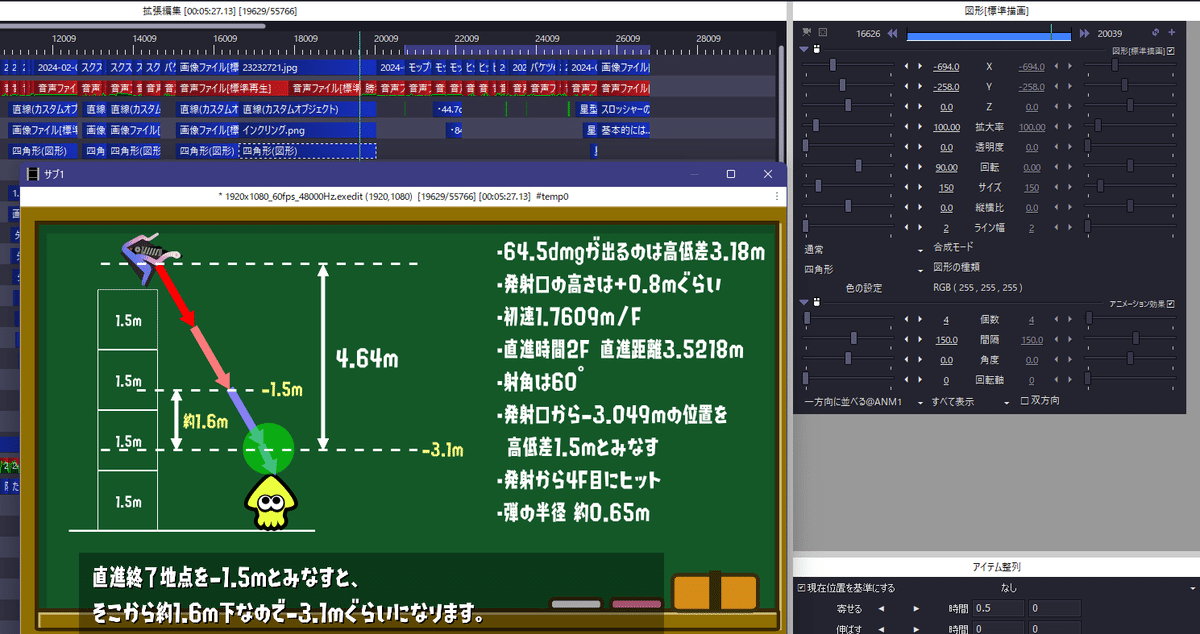Viewport: 1200px width, 634px height.
Task: Jump to object end using double-right arrows
Action: [x=1083, y=33]
